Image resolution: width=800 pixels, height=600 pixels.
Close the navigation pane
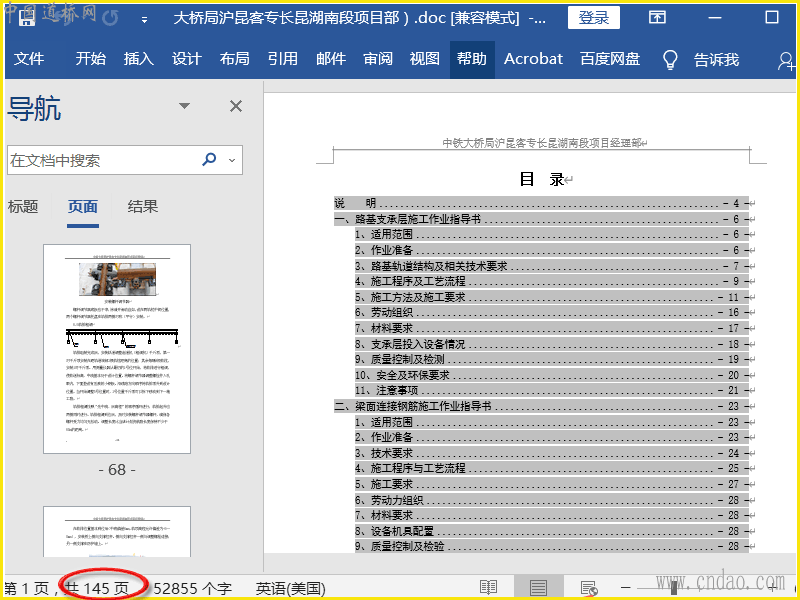[x=236, y=106]
